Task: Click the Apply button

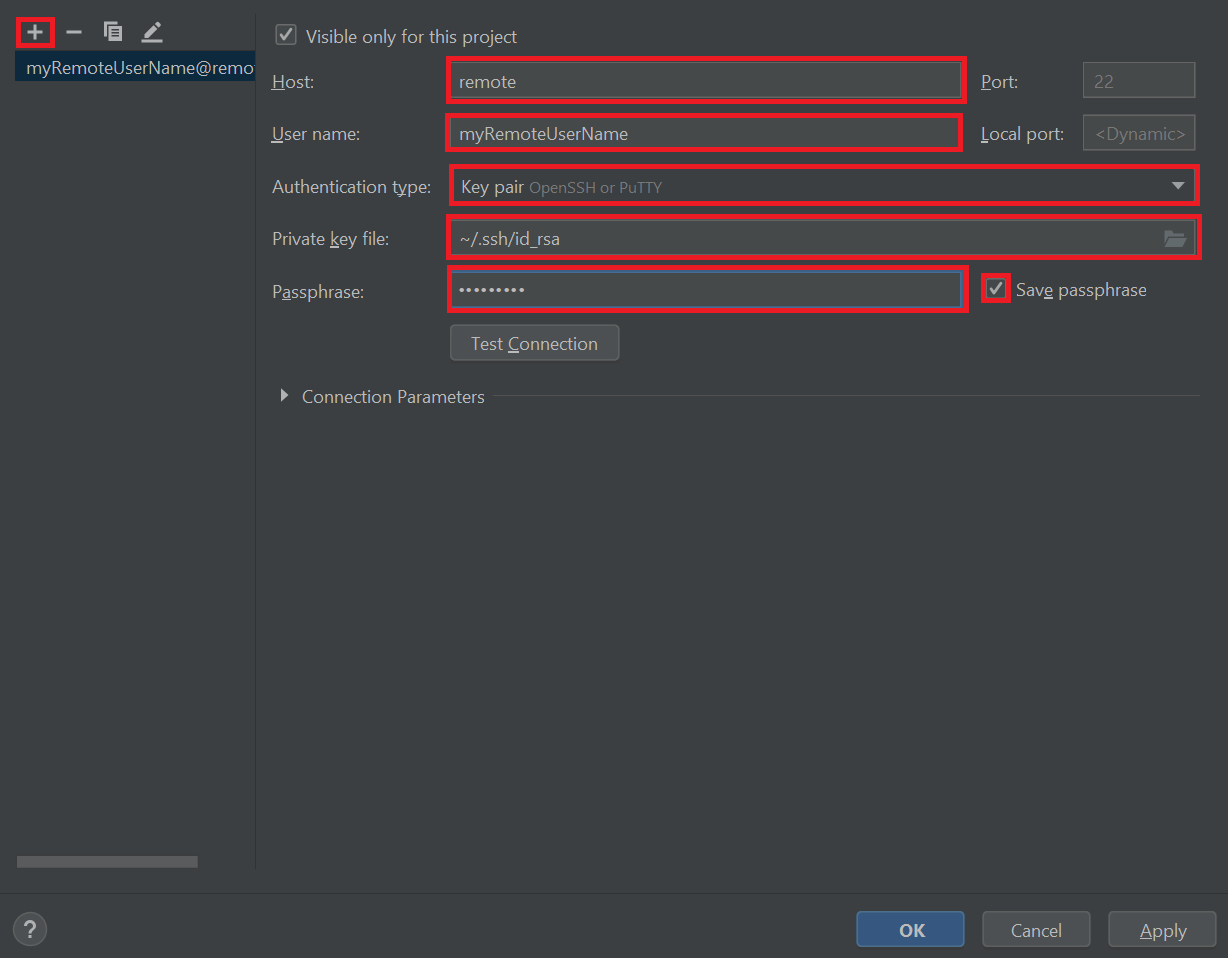Action: coord(1162,929)
